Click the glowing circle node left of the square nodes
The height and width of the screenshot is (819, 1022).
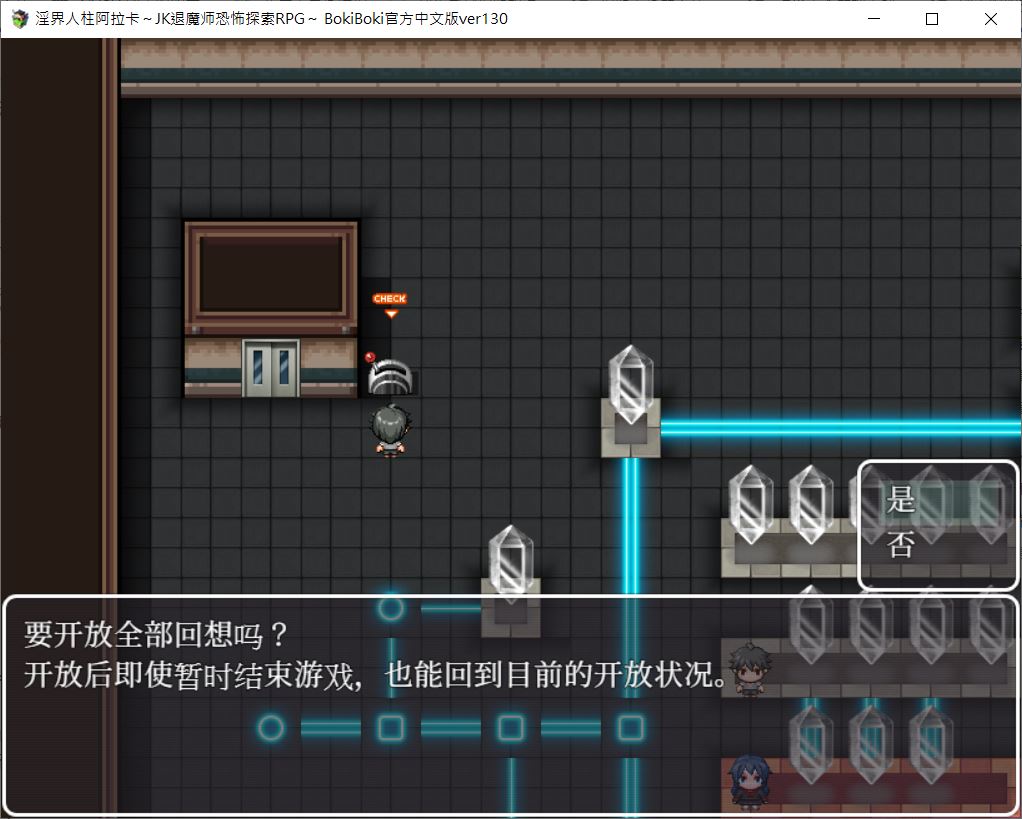(270, 727)
